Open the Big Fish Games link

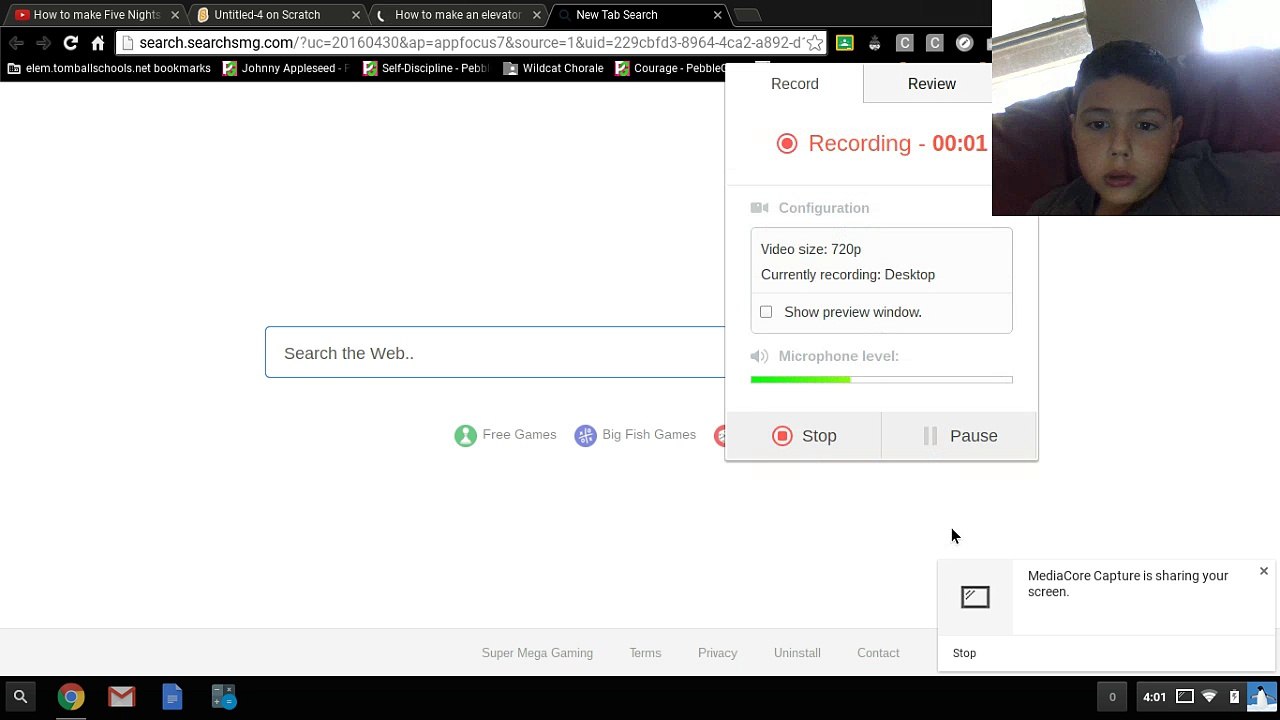pos(649,434)
